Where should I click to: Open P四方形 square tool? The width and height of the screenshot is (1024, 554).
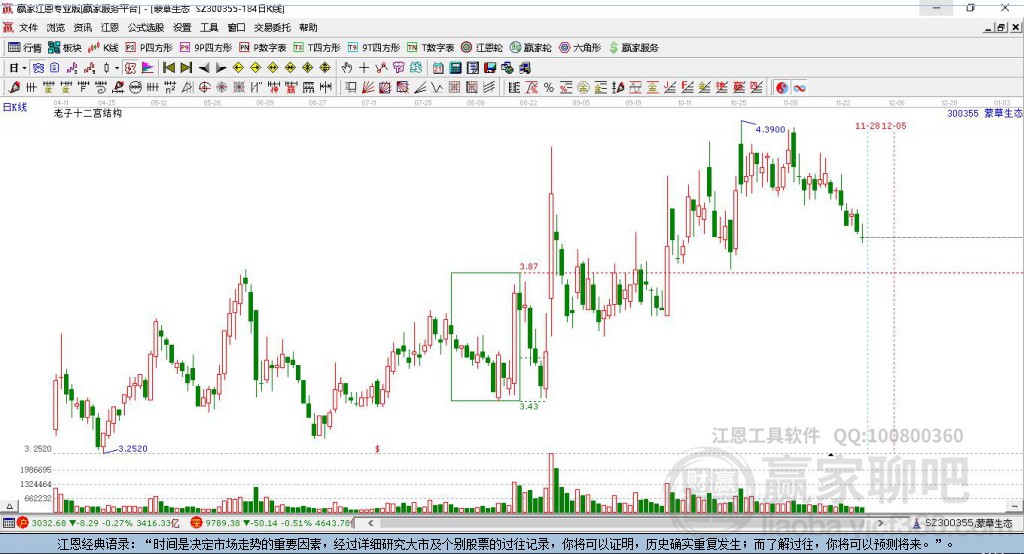[149, 48]
